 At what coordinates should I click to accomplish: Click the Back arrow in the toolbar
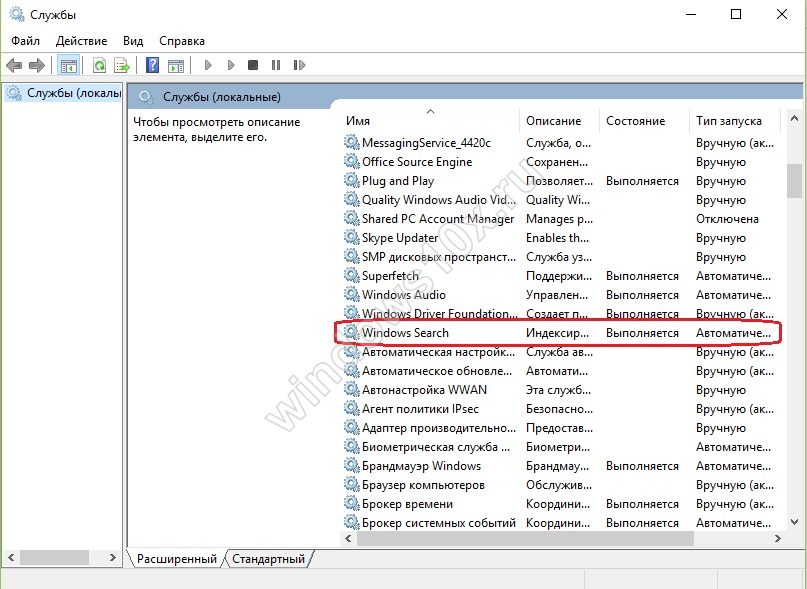[15, 66]
